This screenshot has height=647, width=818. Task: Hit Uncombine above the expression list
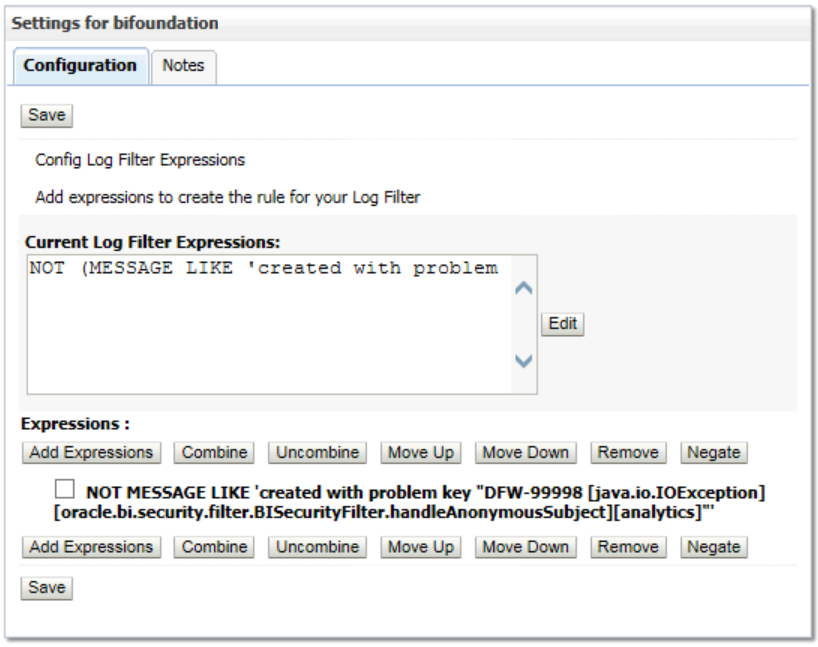click(x=317, y=452)
